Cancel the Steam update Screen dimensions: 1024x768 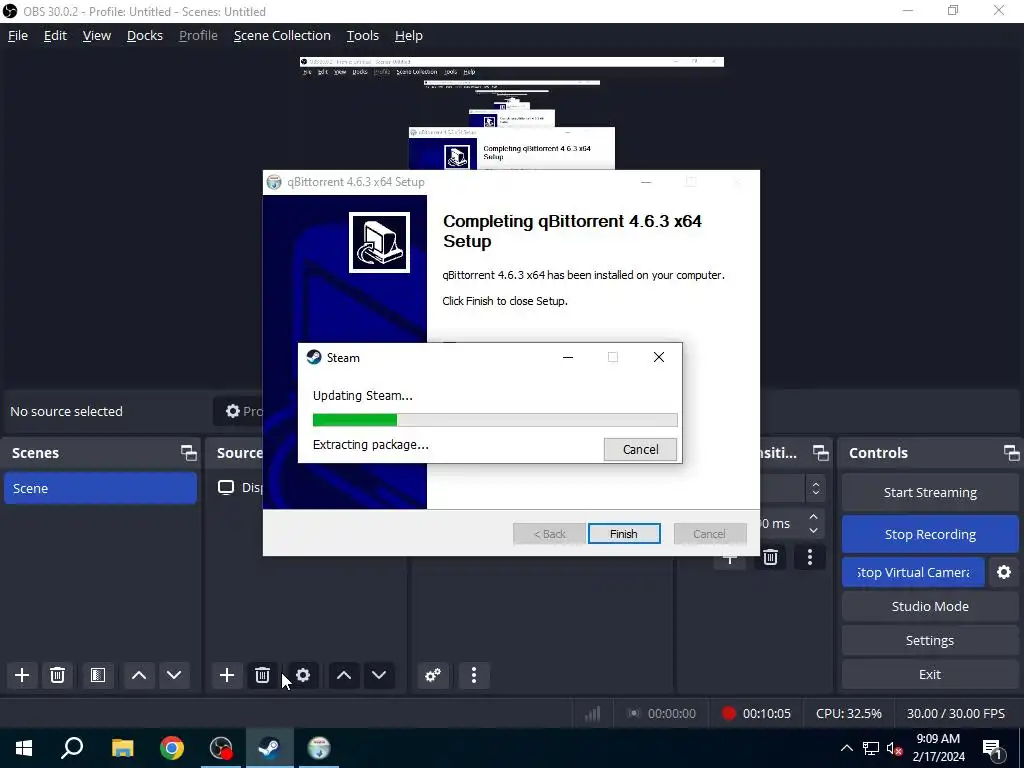pyautogui.click(x=640, y=449)
